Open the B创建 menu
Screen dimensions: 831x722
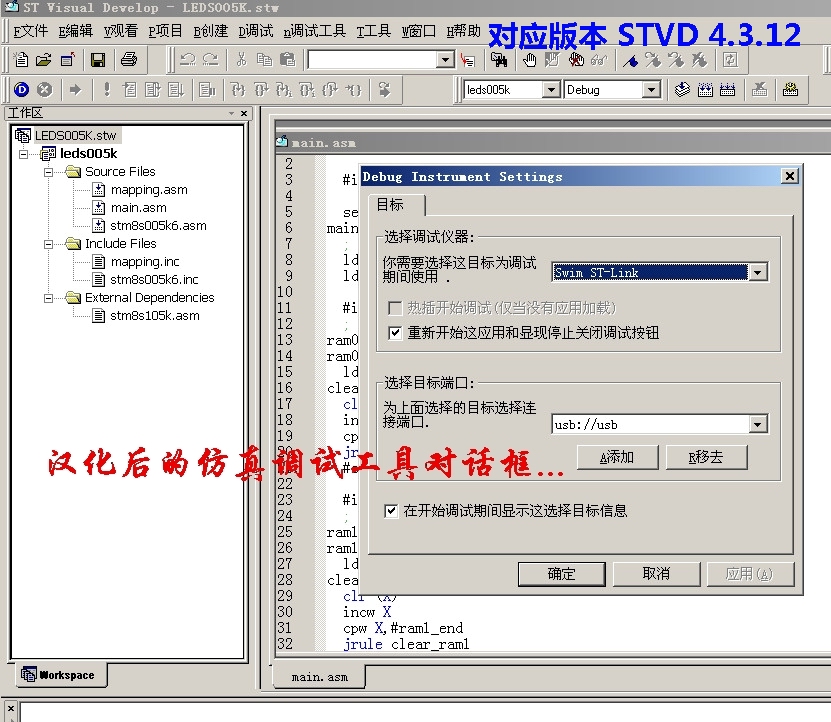210,31
